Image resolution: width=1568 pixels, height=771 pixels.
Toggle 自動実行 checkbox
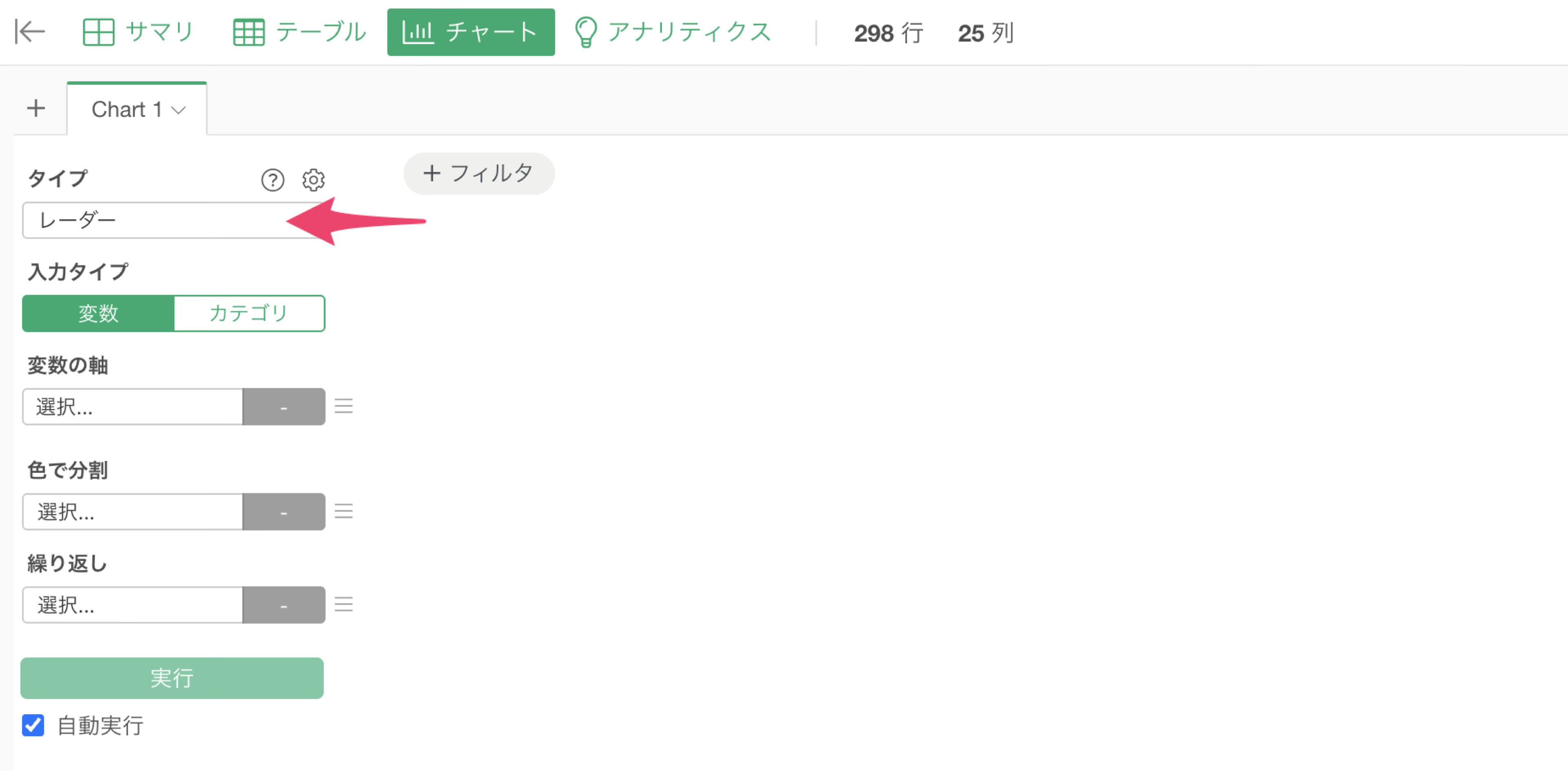pos(33,725)
